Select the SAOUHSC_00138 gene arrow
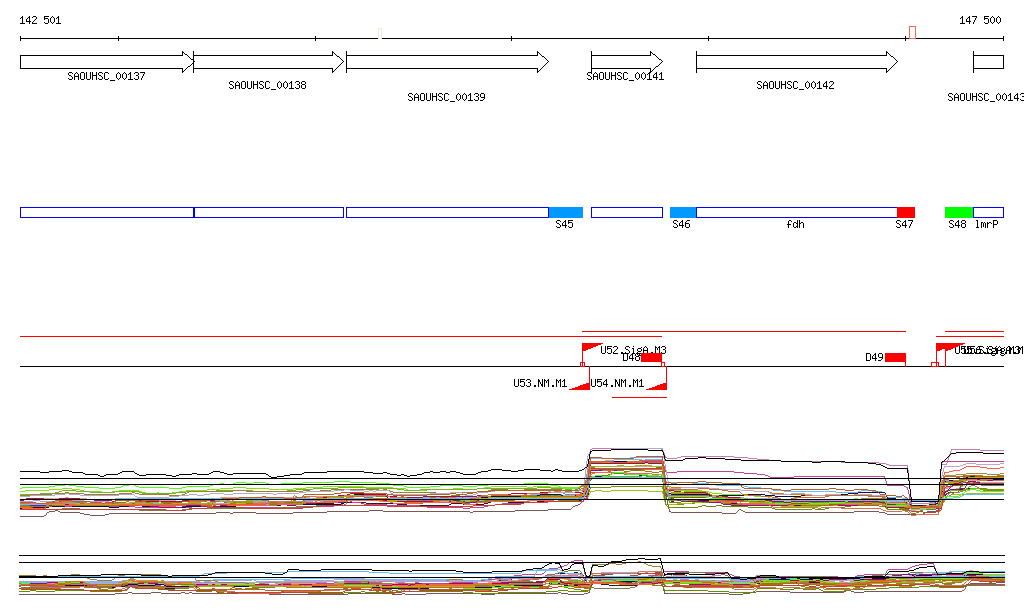This screenshot has width=1024, height=611. click(268, 62)
